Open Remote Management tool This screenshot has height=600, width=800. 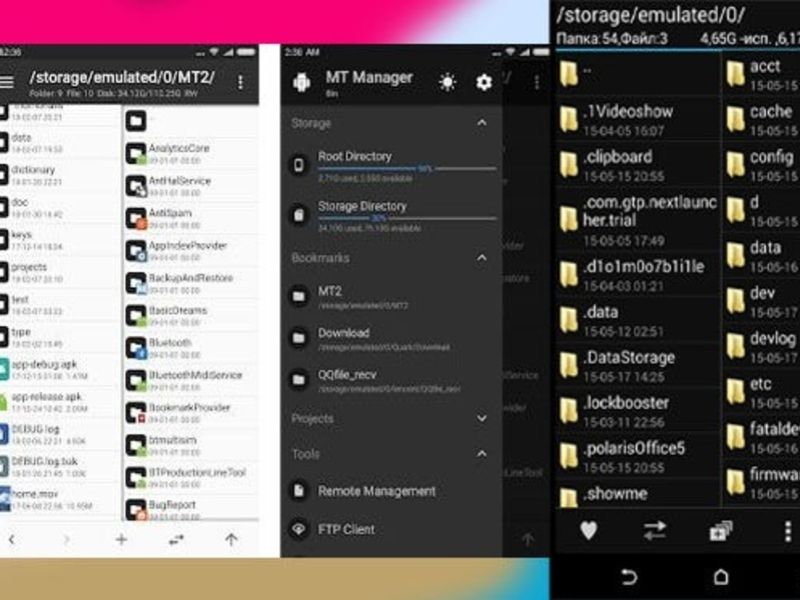pyautogui.click(x=392, y=491)
